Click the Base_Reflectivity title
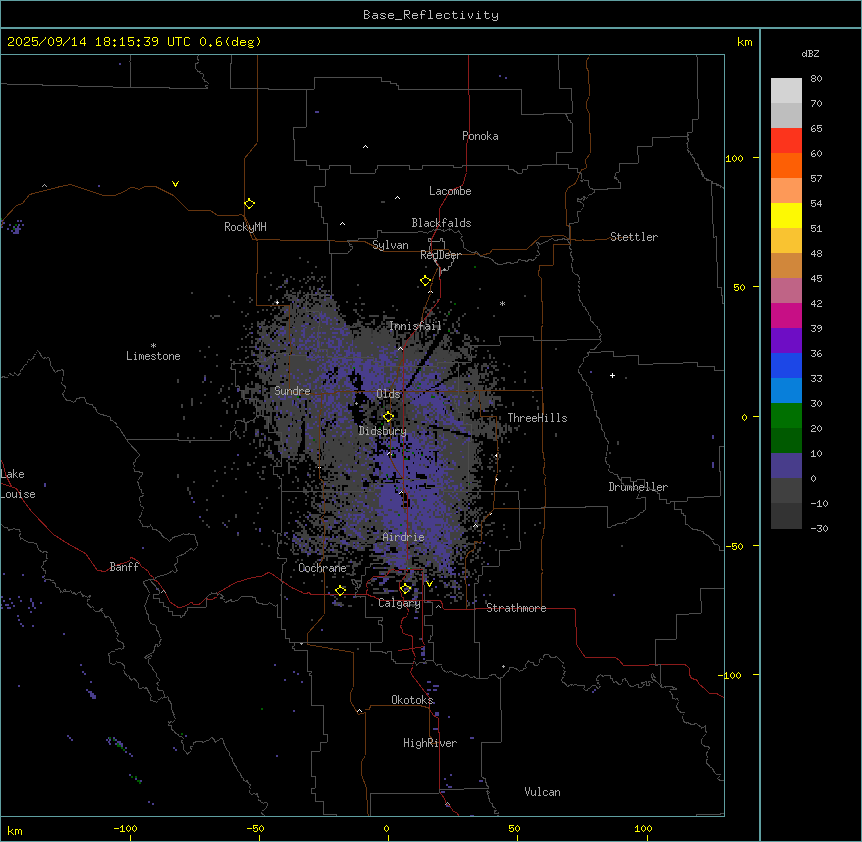The height and width of the screenshot is (842, 862). point(431,15)
